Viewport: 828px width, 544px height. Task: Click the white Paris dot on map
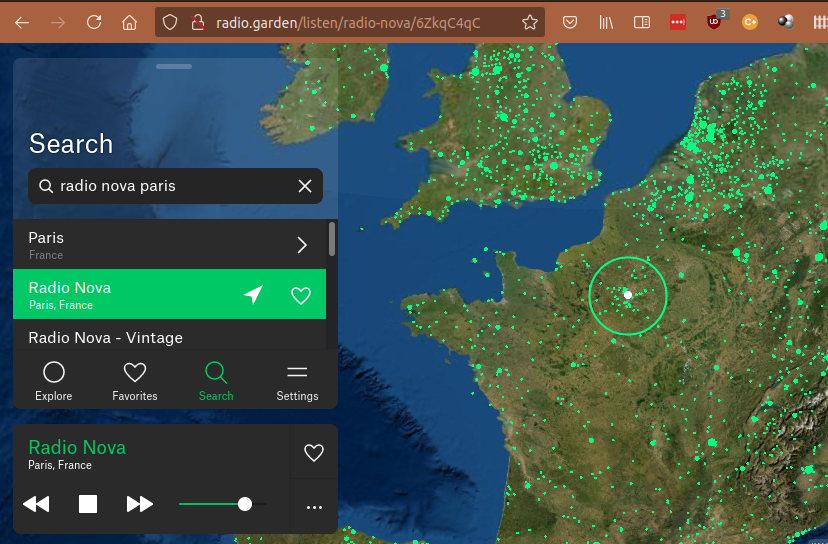coord(628,295)
